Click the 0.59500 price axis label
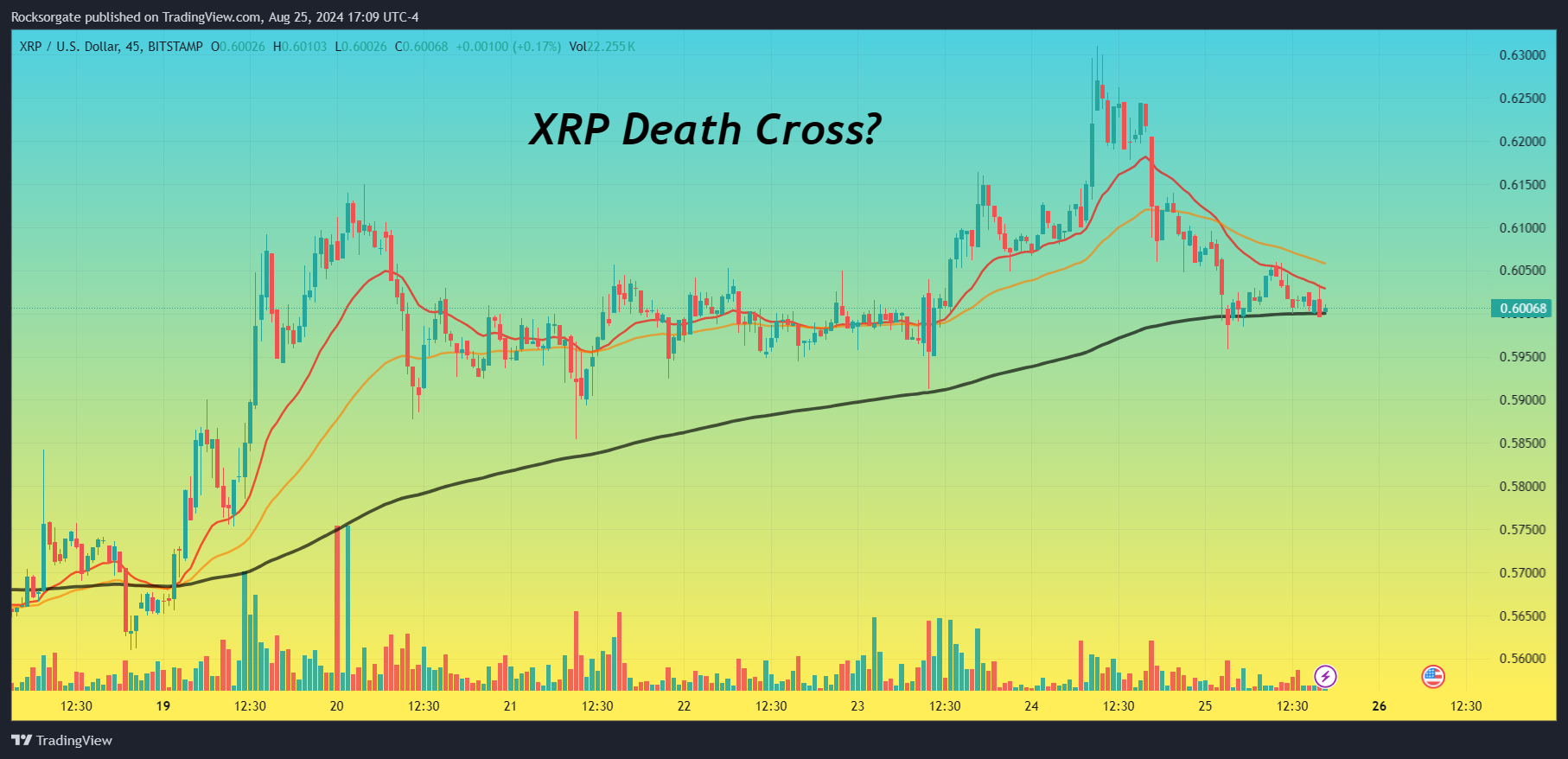This screenshot has width=1568, height=759. pyautogui.click(x=1522, y=357)
